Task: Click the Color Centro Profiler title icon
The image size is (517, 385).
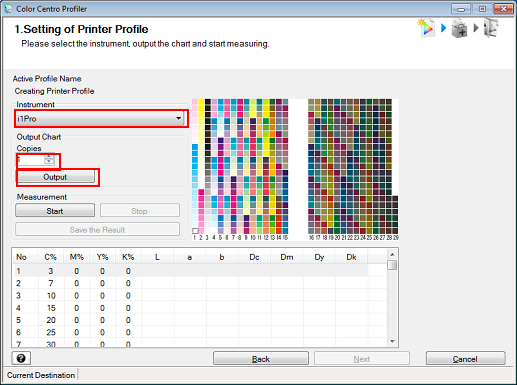Action: point(8,8)
